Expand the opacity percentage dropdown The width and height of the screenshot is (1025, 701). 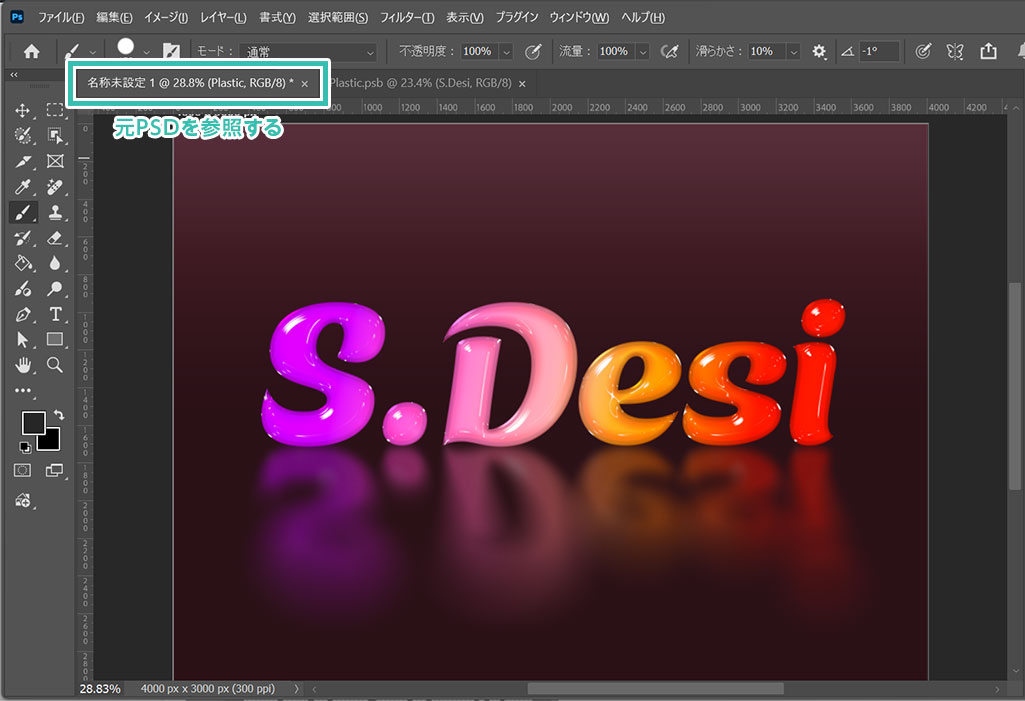[x=506, y=51]
